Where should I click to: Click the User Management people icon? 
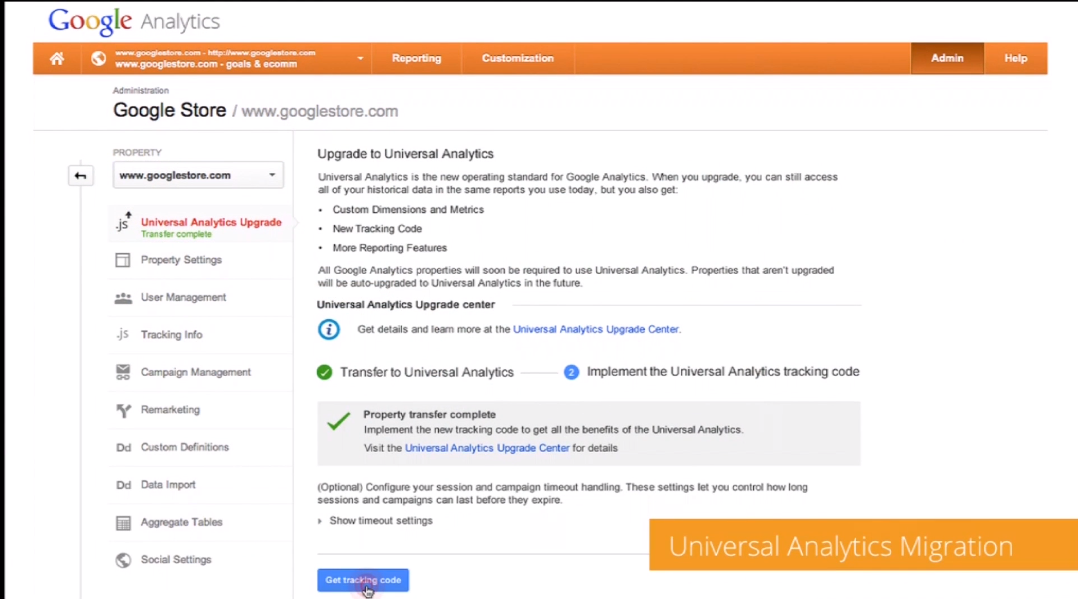point(123,298)
